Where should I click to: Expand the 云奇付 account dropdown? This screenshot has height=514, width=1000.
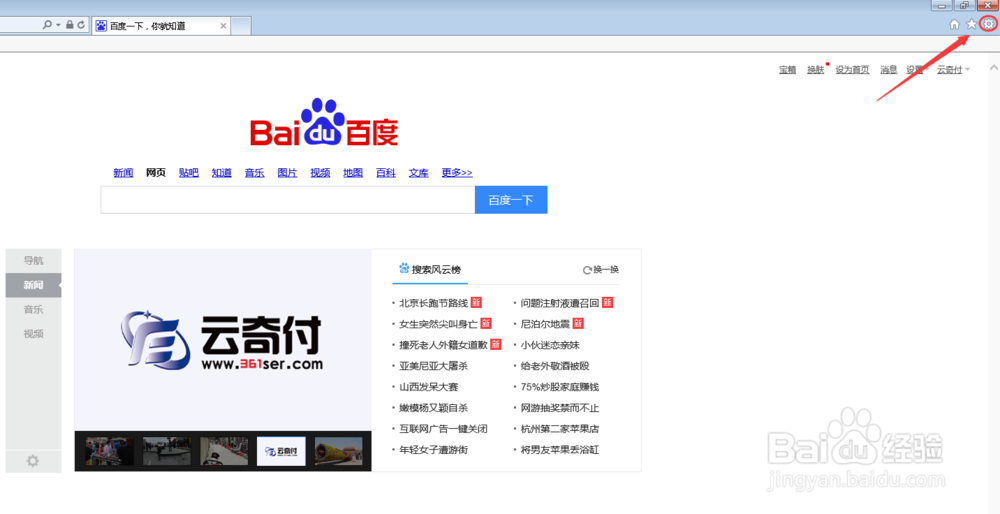pos(953,70)
